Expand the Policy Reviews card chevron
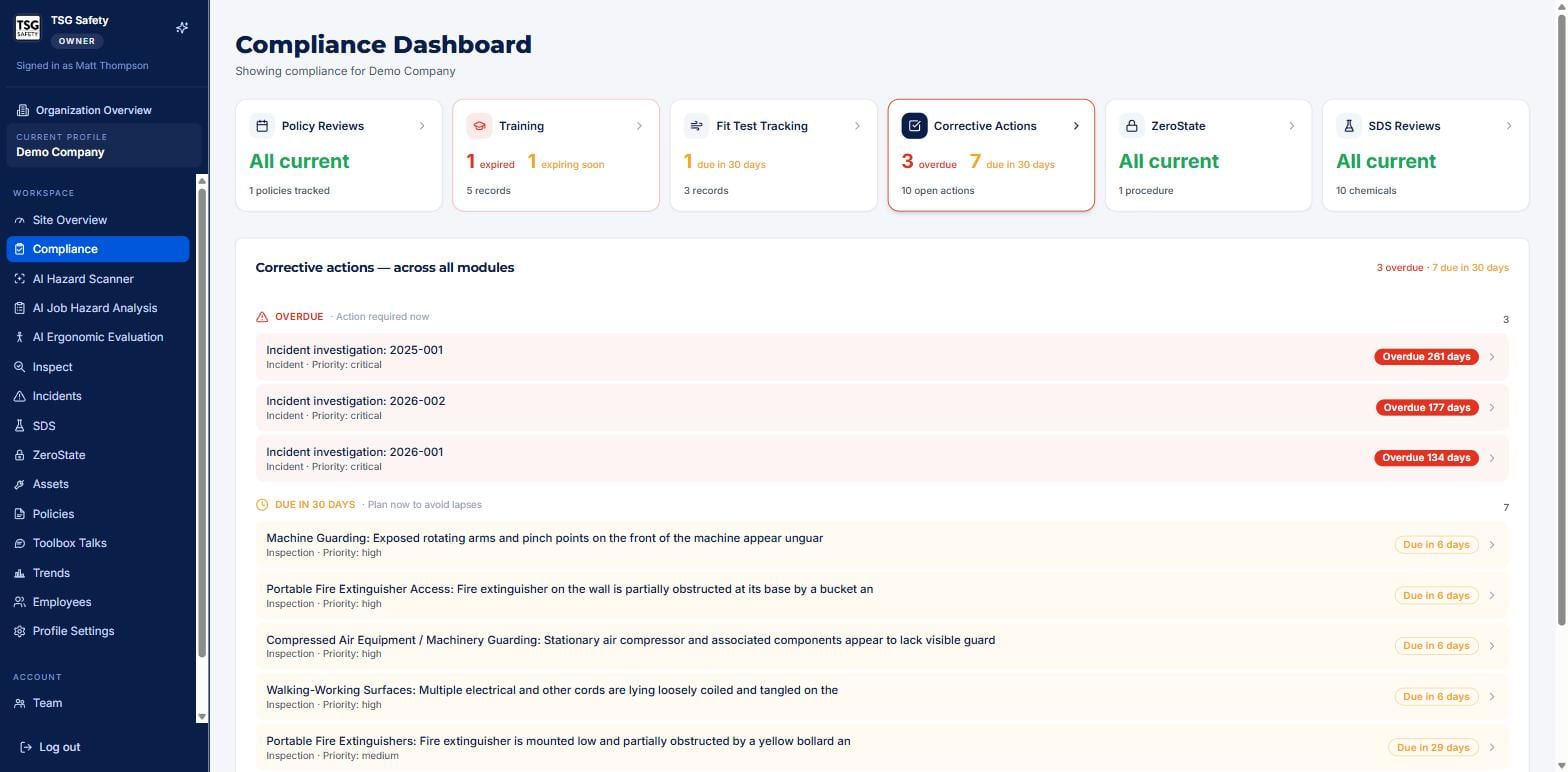Screen dimensions: 1568x772 click(x=422, y=126)
